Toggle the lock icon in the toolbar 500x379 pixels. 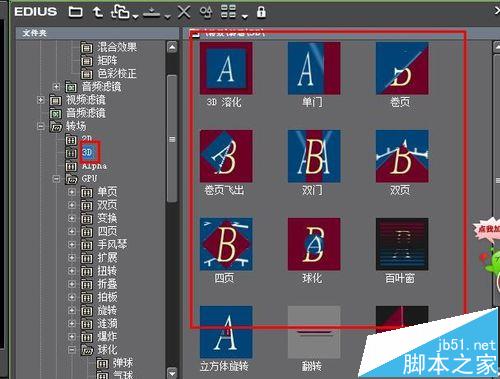coord(261,12)
